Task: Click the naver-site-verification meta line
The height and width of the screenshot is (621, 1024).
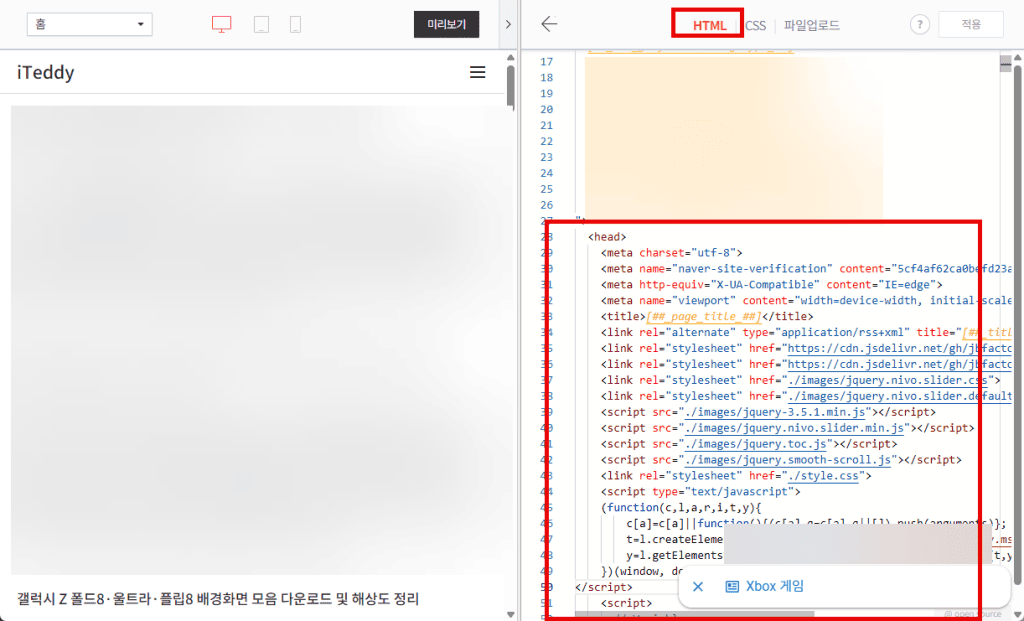Action: [807, 268]
